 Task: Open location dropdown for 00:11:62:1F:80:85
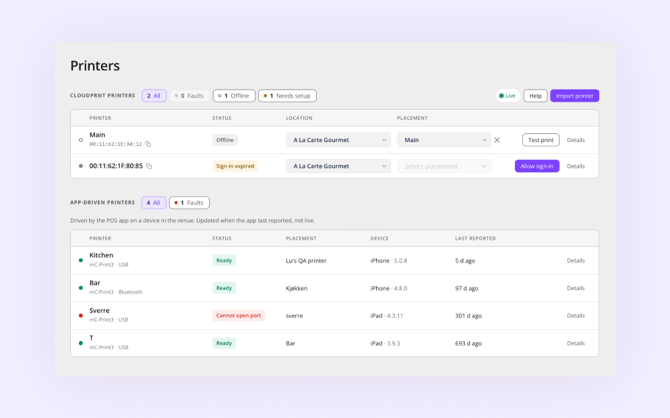(x=338, y=166)
